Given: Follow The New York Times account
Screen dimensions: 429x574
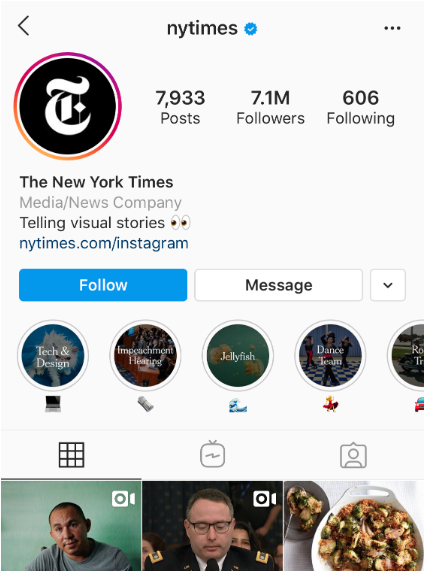Looking at the screenshot, I should [103, 285].
